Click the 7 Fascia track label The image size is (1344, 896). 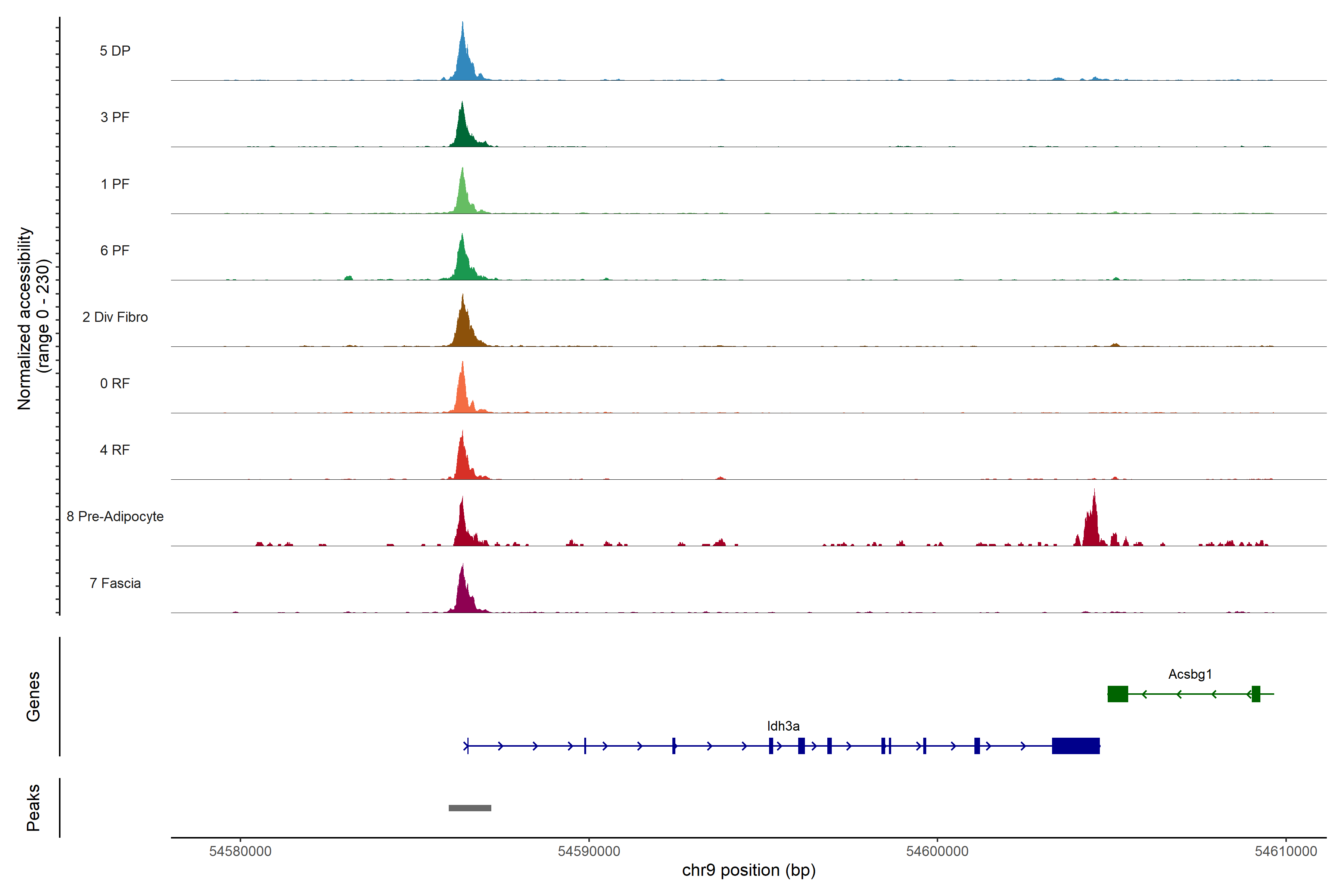pos(115,583)
